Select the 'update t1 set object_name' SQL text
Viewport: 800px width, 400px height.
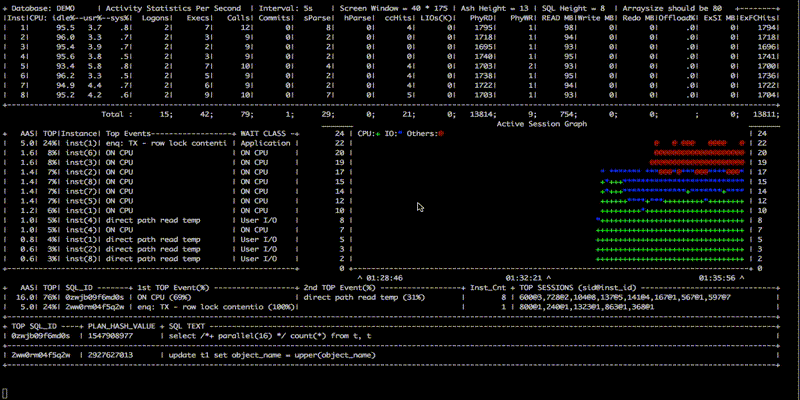(272, 355)
